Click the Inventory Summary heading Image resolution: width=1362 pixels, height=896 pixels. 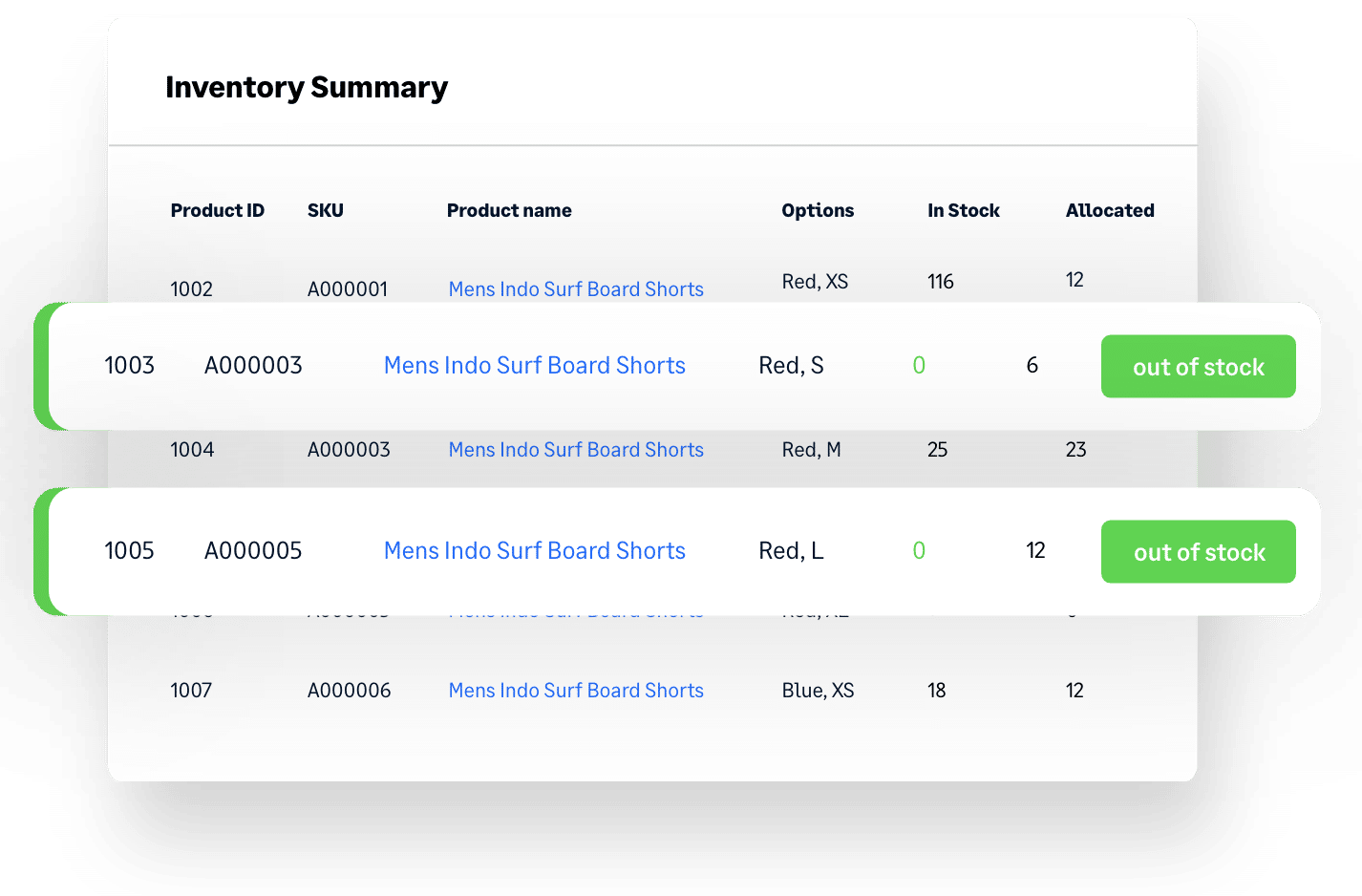(307, 88)
